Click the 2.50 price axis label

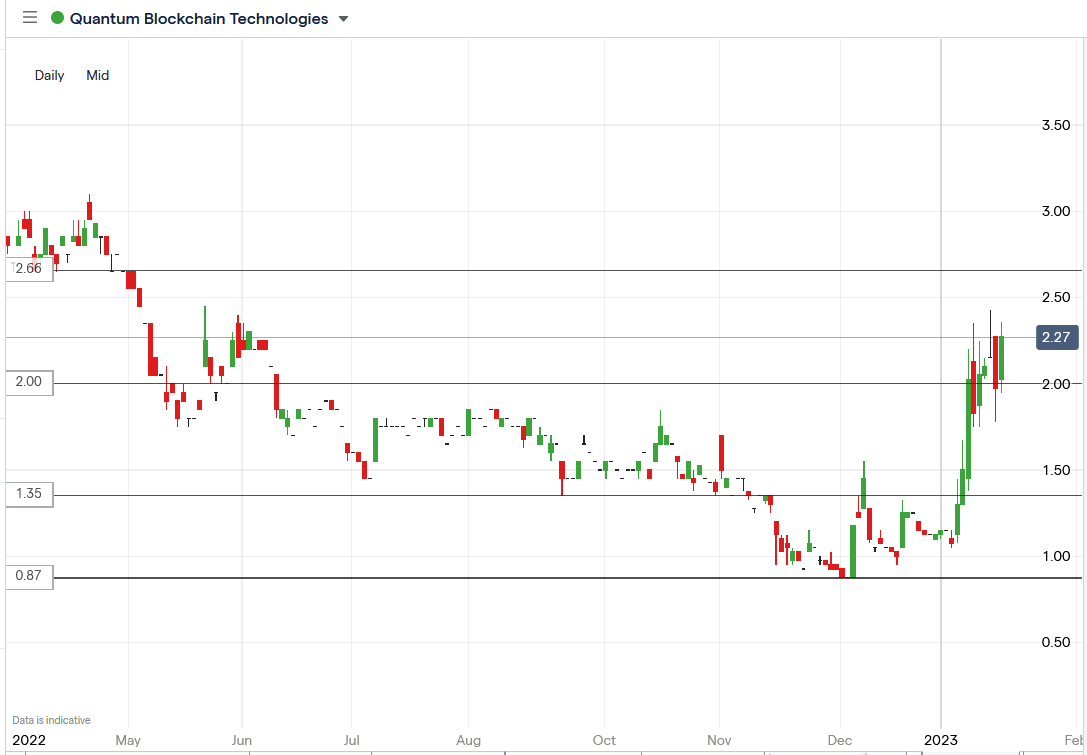pos(1056,297)
